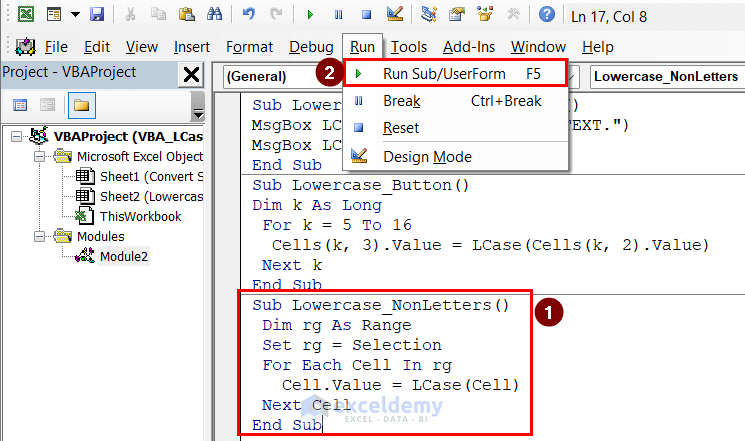Click the green Run Sub toolbar icon
Image resolution: width=745 pixels, height=441 pixels.
[310, 15]
